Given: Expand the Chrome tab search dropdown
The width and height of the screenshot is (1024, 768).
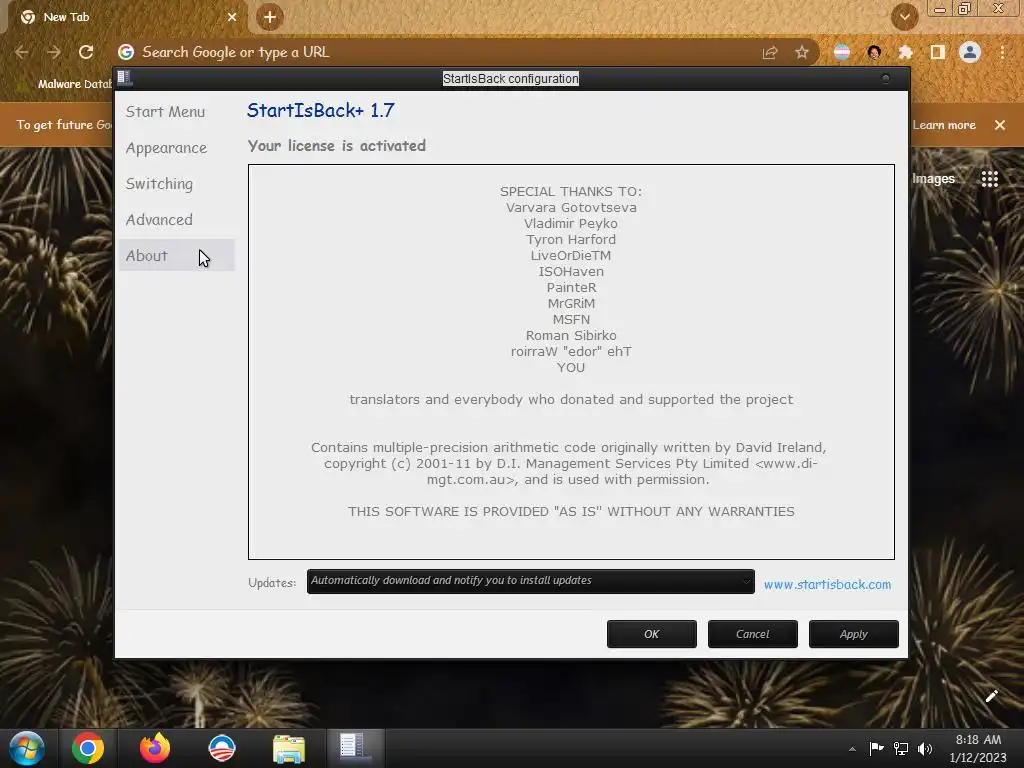Looking at the screenshot, I should point(904,17).
